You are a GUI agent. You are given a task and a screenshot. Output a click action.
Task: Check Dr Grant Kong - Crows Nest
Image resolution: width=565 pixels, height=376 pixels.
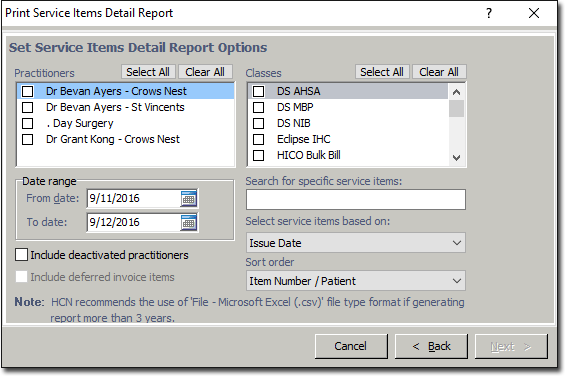point(28,139)
